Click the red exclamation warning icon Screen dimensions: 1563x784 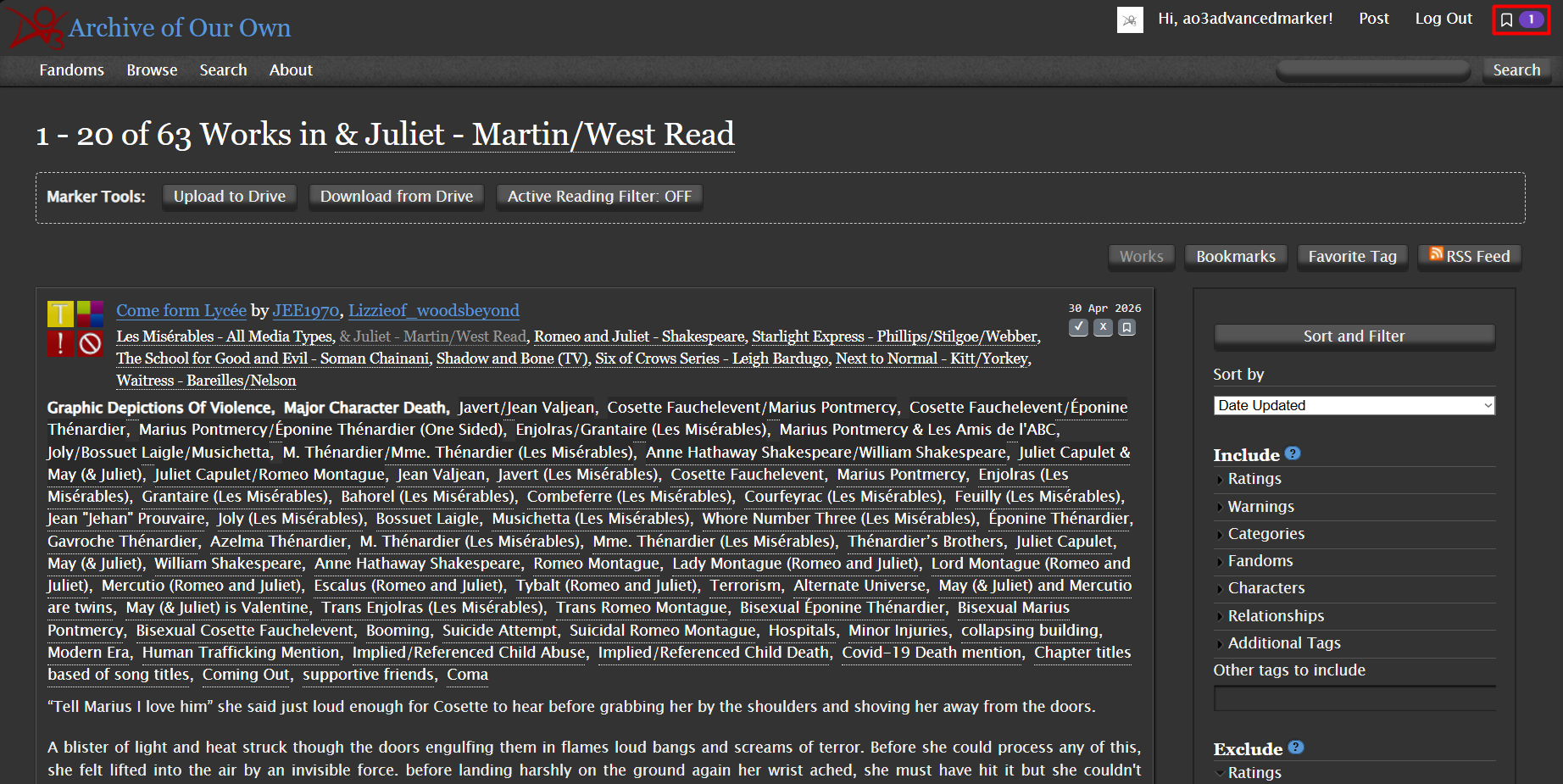(x=60, y=344)
